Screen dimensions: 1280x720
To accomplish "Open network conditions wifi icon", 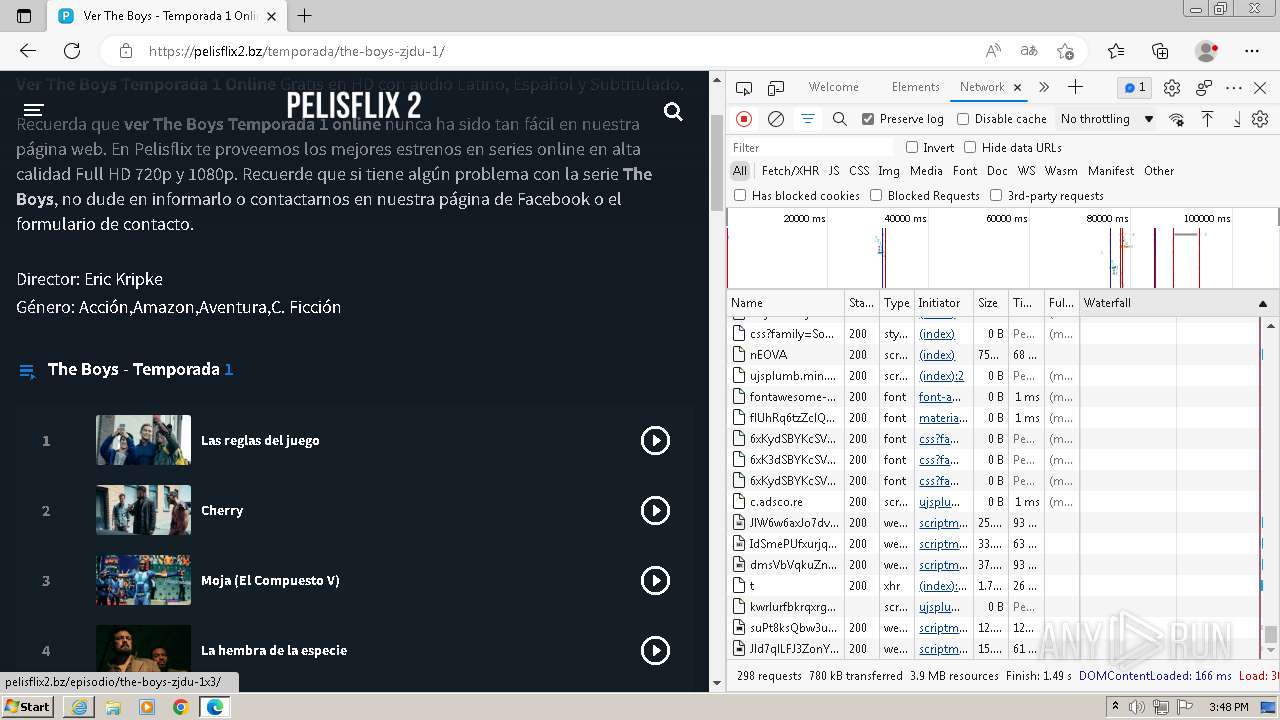I will (x=1176, y=119).
